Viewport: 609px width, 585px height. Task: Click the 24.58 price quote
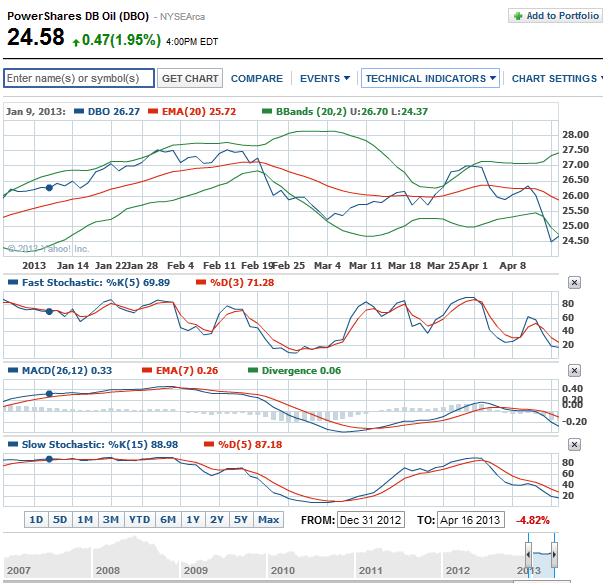36,37
